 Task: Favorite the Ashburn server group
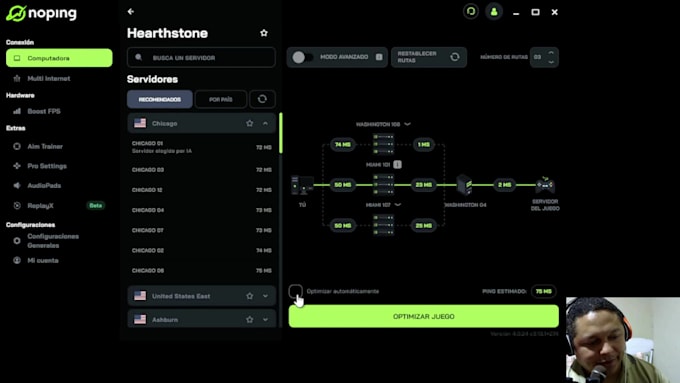click(x=249, y=319)
